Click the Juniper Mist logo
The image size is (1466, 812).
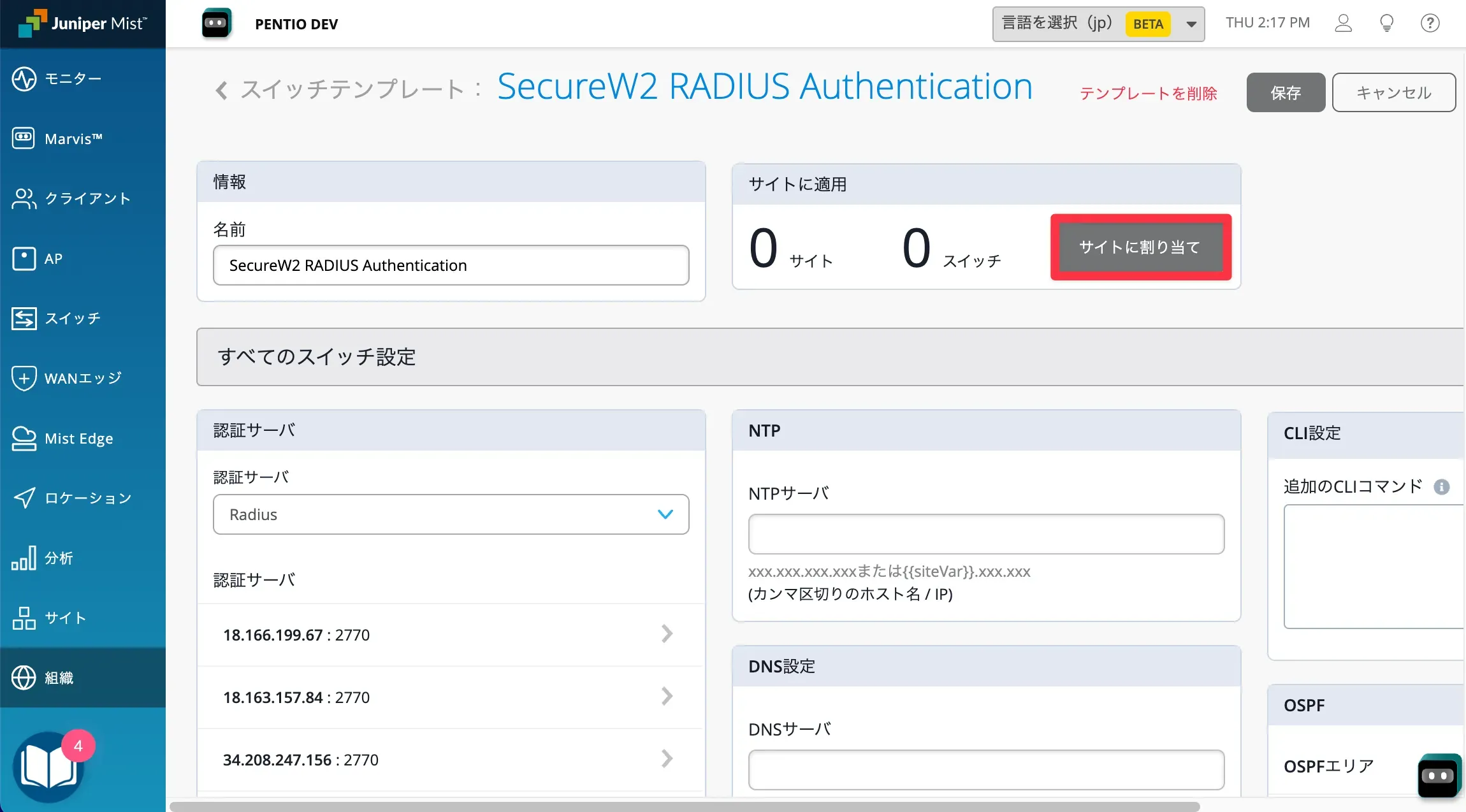(x=83, y=24)
